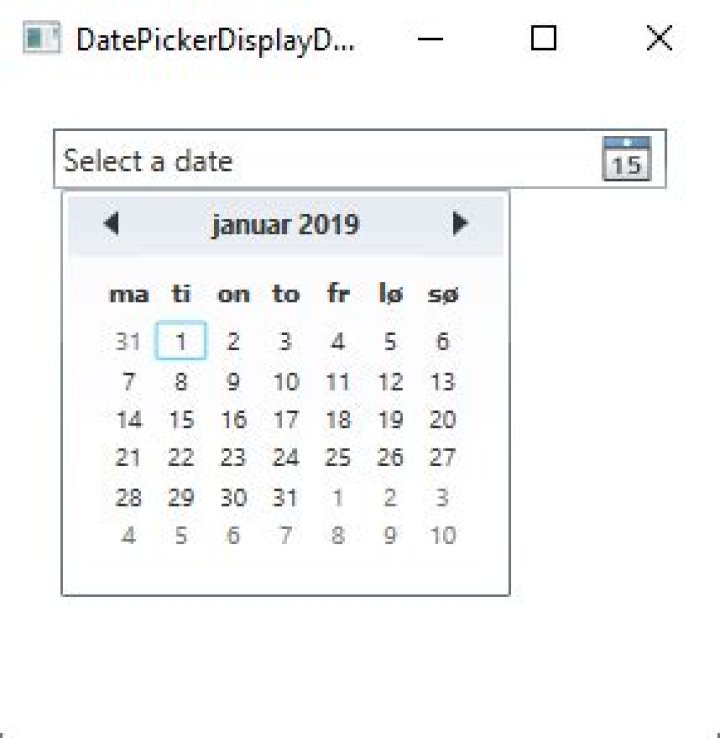Minimize the DatePicker window
720x738 pixels.
tap(430, 39)
